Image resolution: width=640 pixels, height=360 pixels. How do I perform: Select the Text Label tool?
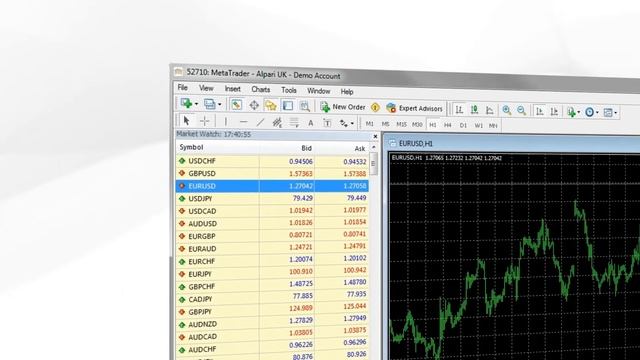point(327,123)
